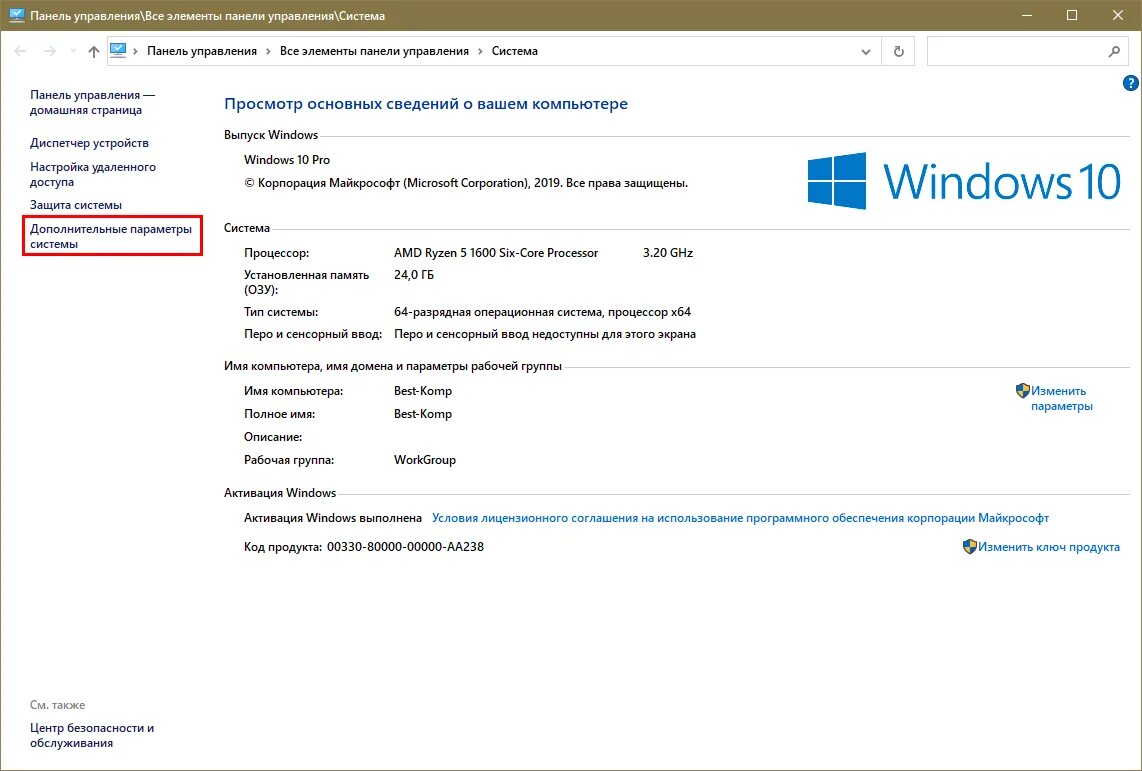The image size is (1142, 771).
Task: Click 'AMD Ryzen 5 1600 Six-Core Processor' text
Action: click(x=496, y=253)
